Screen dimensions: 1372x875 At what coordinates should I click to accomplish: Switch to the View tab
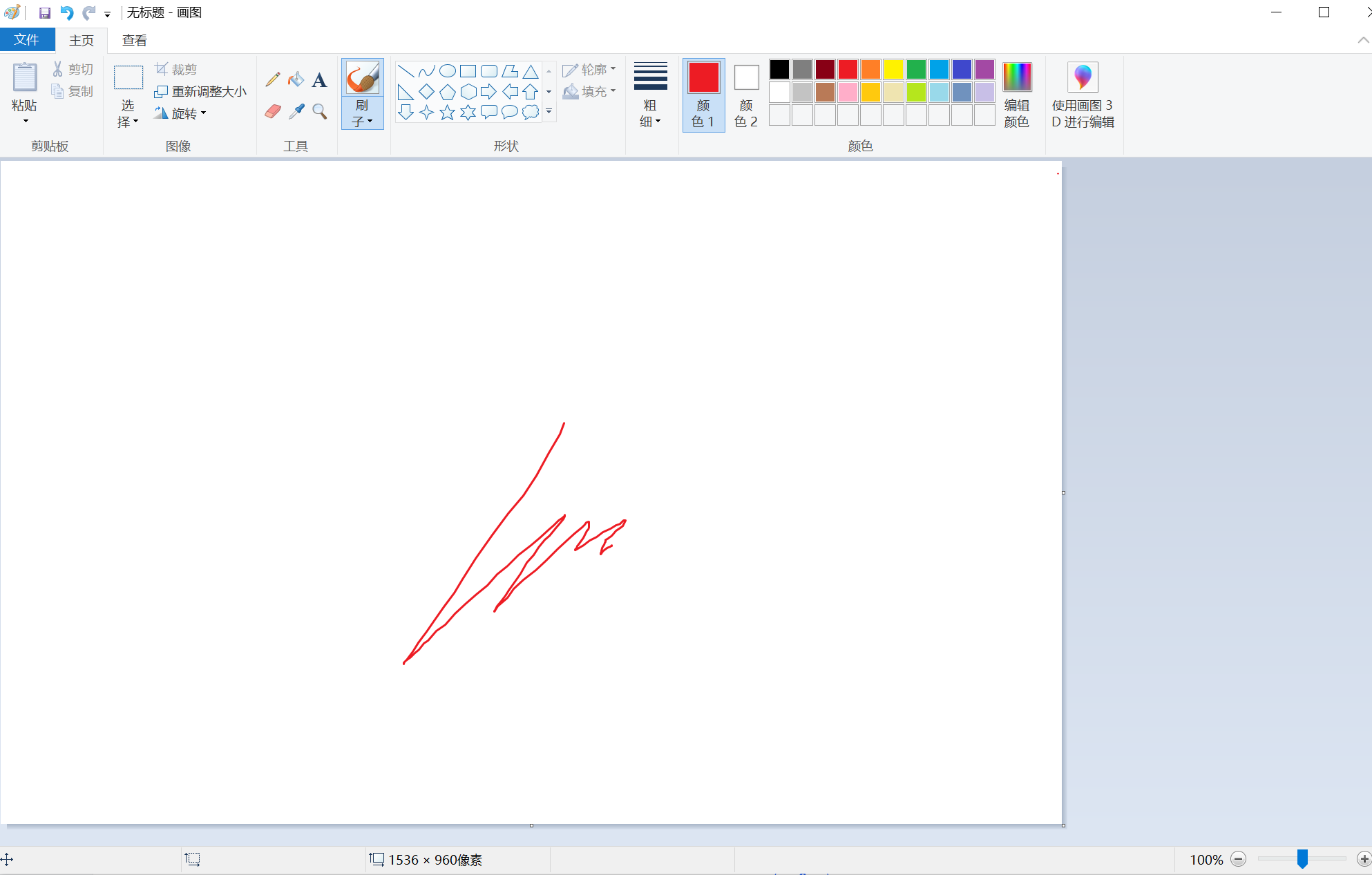(134, 40)
